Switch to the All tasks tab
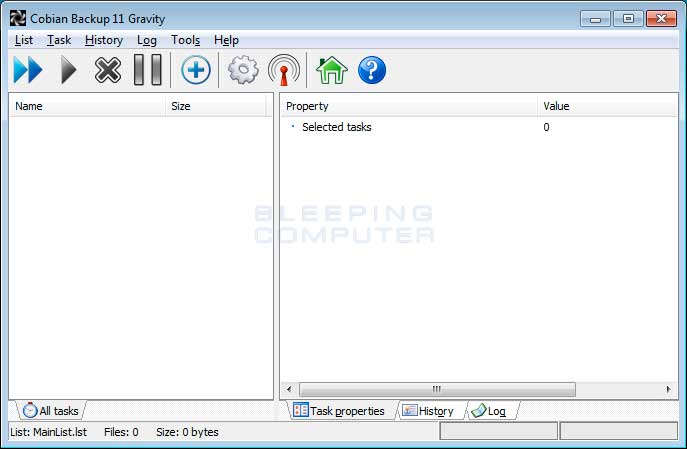The height and width of the screenshot is (449, 687). tap(51, 411)
